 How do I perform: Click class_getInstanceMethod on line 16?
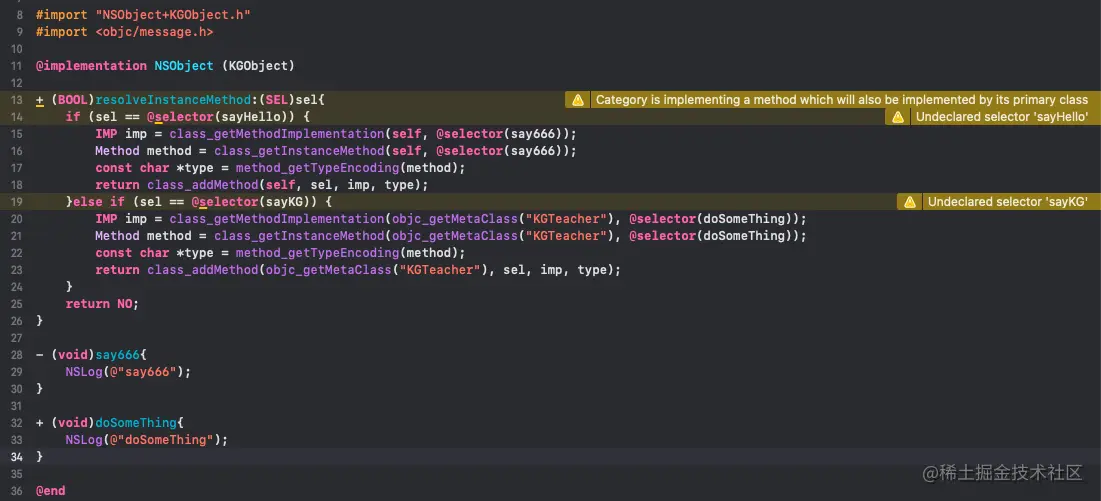298,151
